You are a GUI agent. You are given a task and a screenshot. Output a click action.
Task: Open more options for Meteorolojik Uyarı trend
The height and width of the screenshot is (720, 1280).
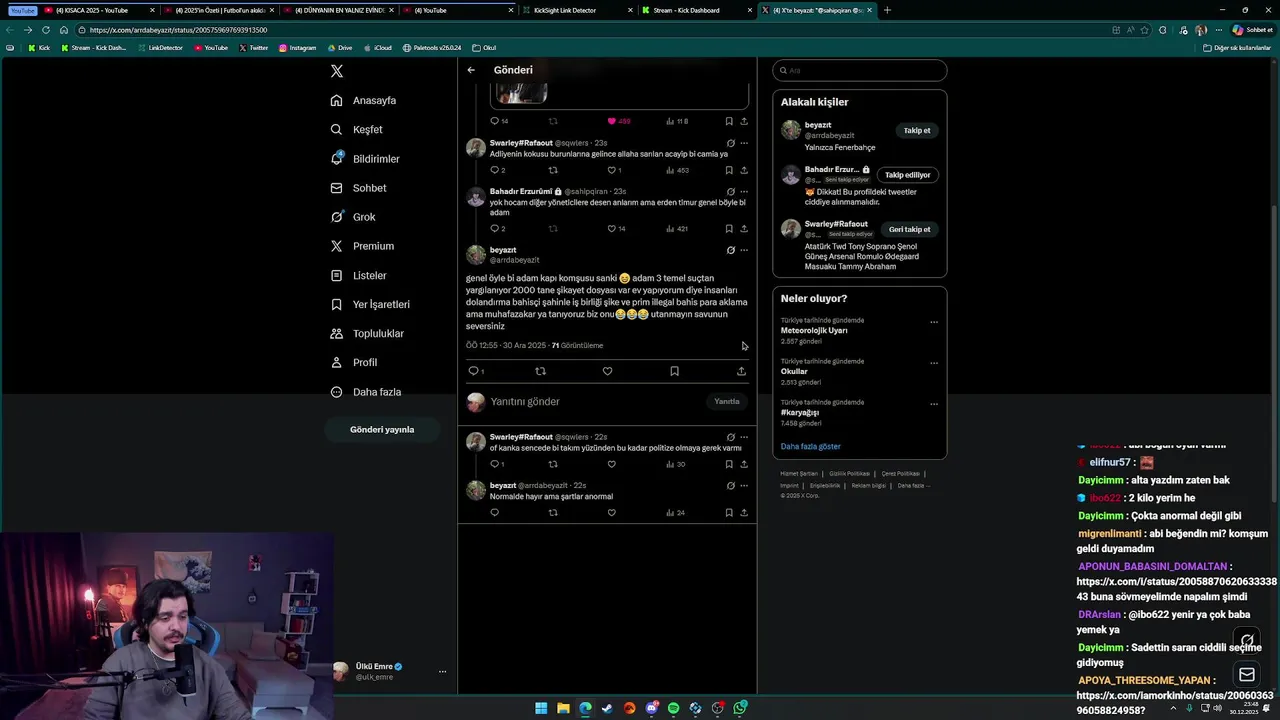click(934, 322)
